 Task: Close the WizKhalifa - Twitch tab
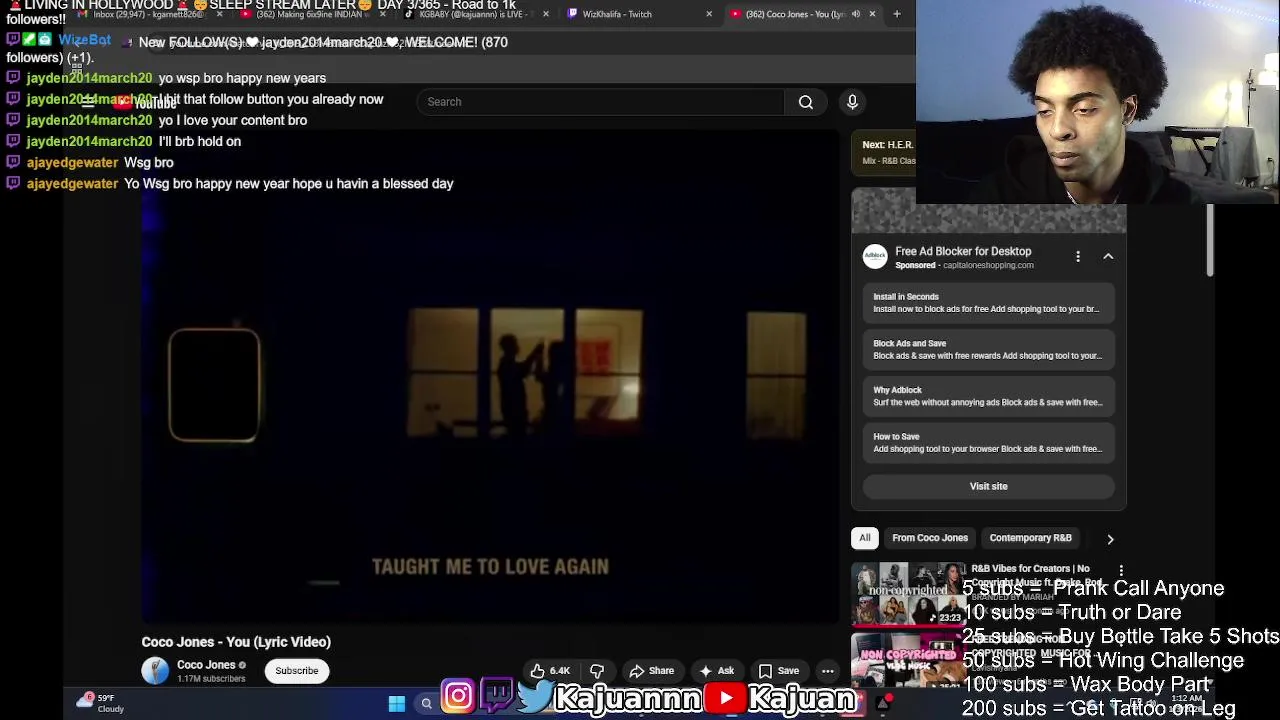coord(709,14)
